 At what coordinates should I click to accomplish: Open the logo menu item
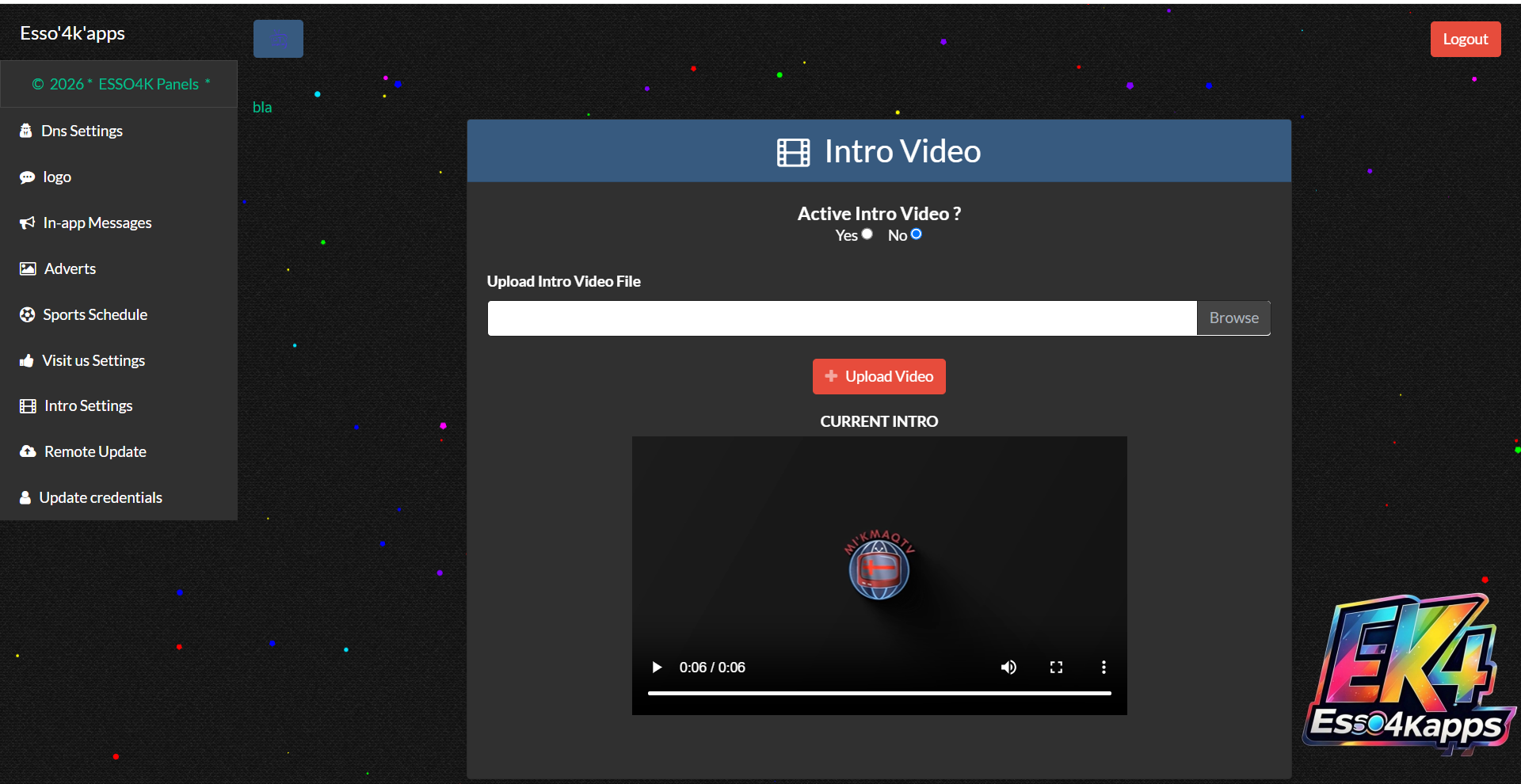tap(119, 177)
